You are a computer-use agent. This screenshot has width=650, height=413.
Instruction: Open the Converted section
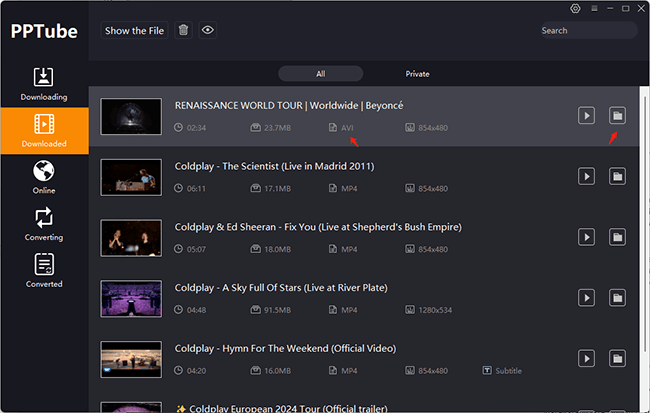[44, 271]
